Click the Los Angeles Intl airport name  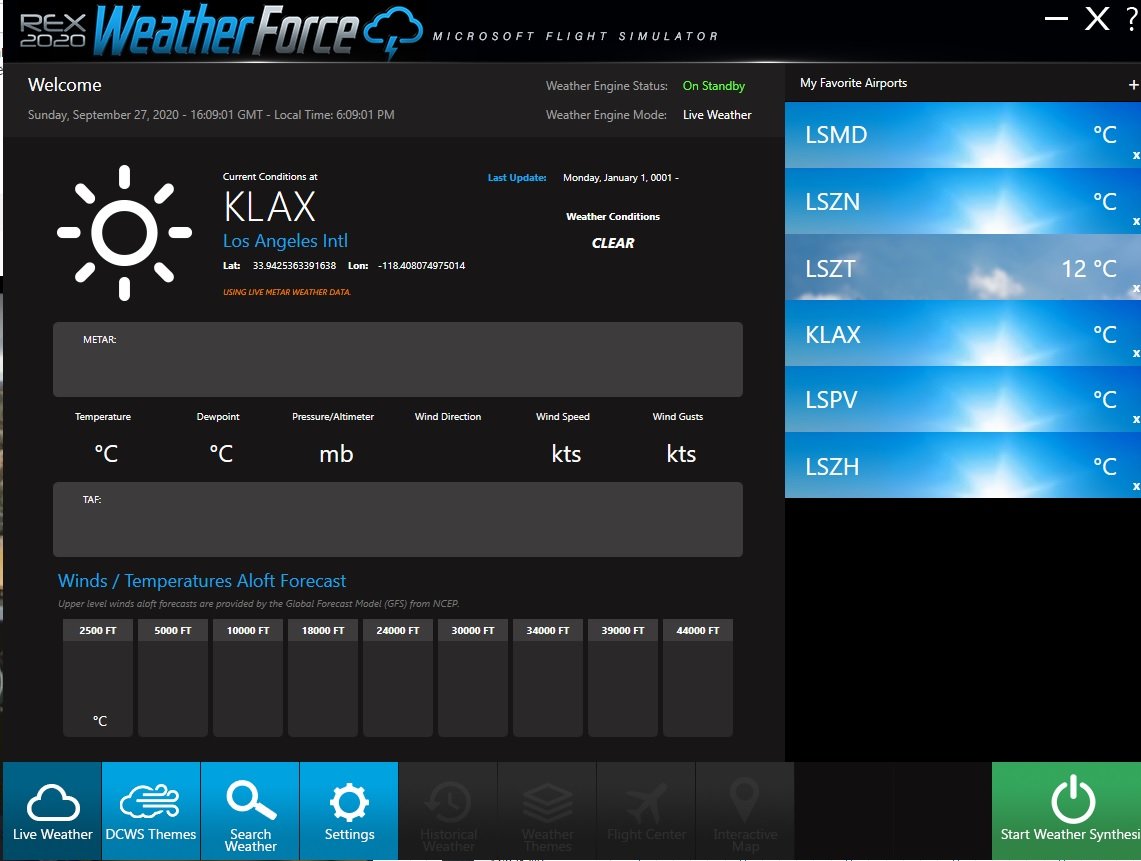coord(285,241)
